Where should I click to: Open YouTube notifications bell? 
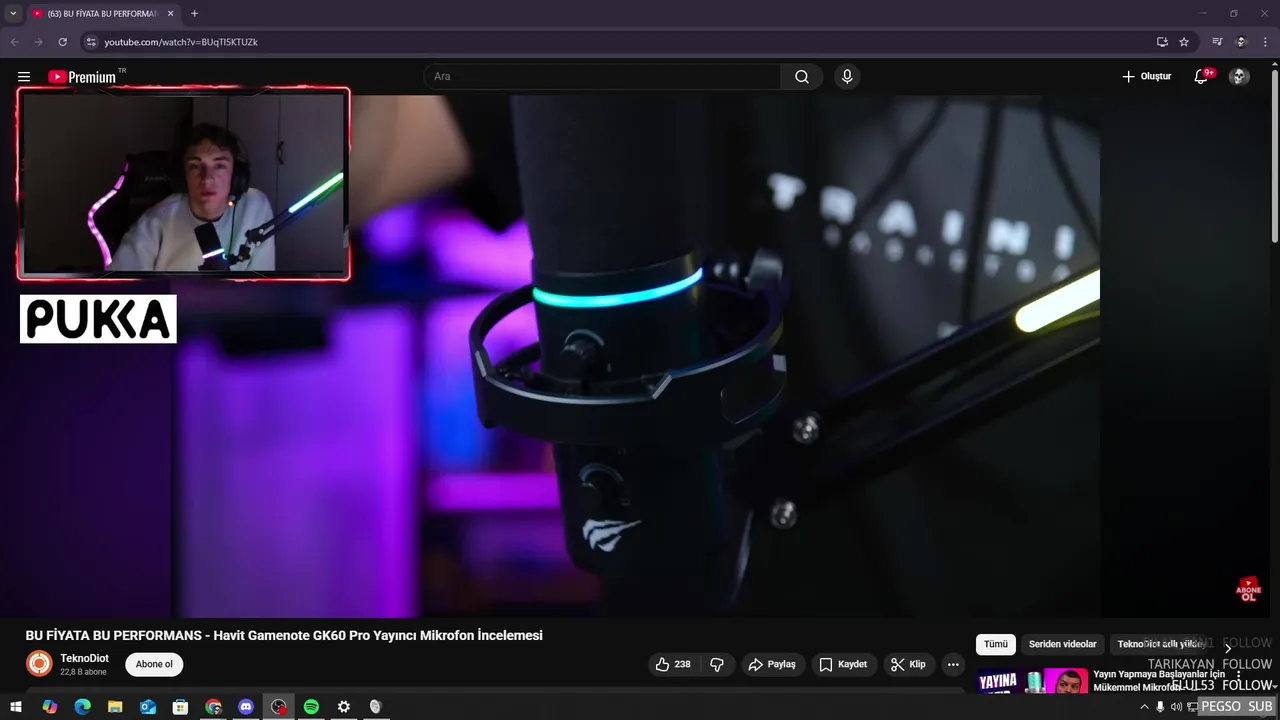pos(1202,77)
